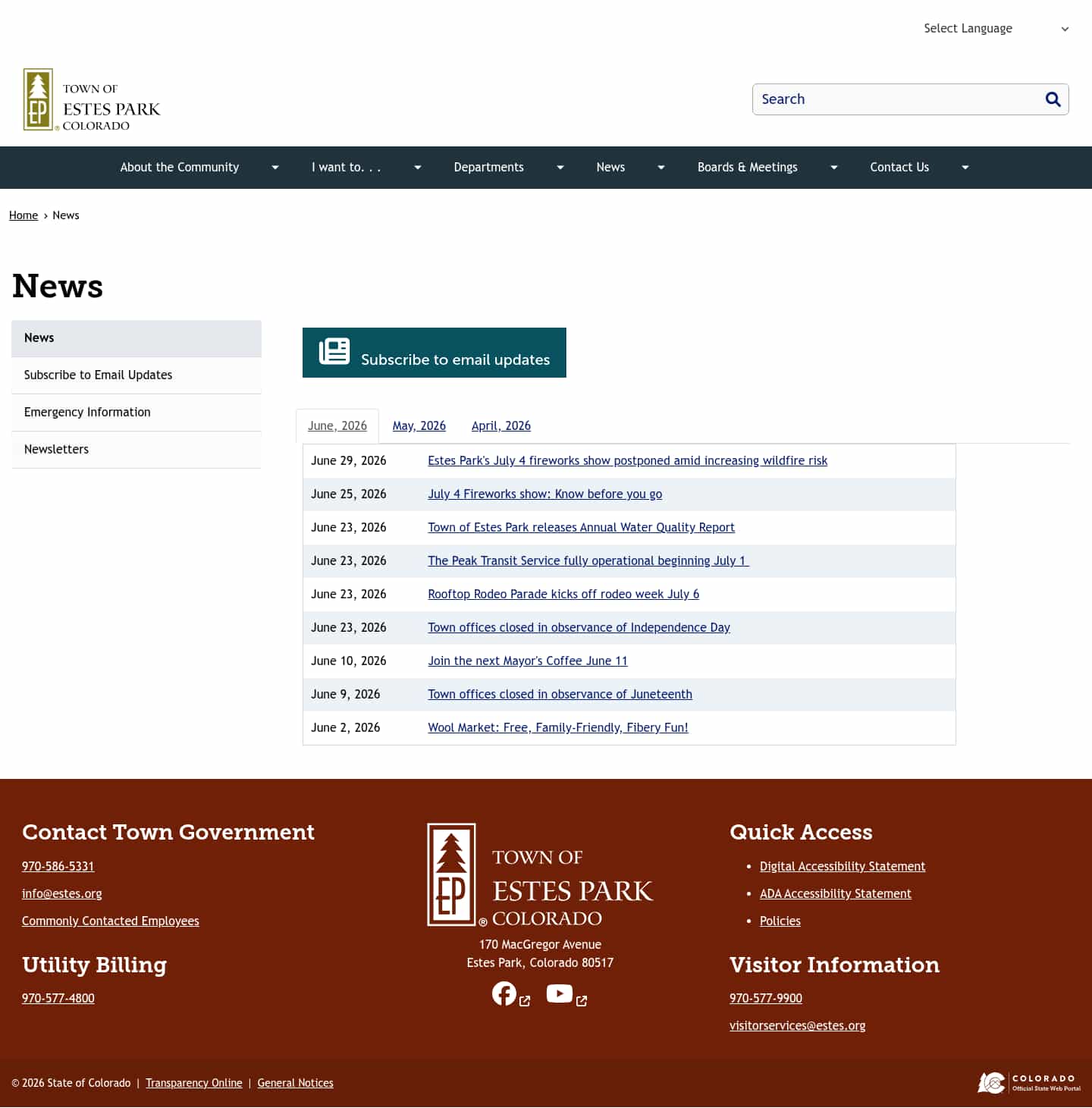
Task: Open Rooftop Rodeo Parade article
Action: 563,595
